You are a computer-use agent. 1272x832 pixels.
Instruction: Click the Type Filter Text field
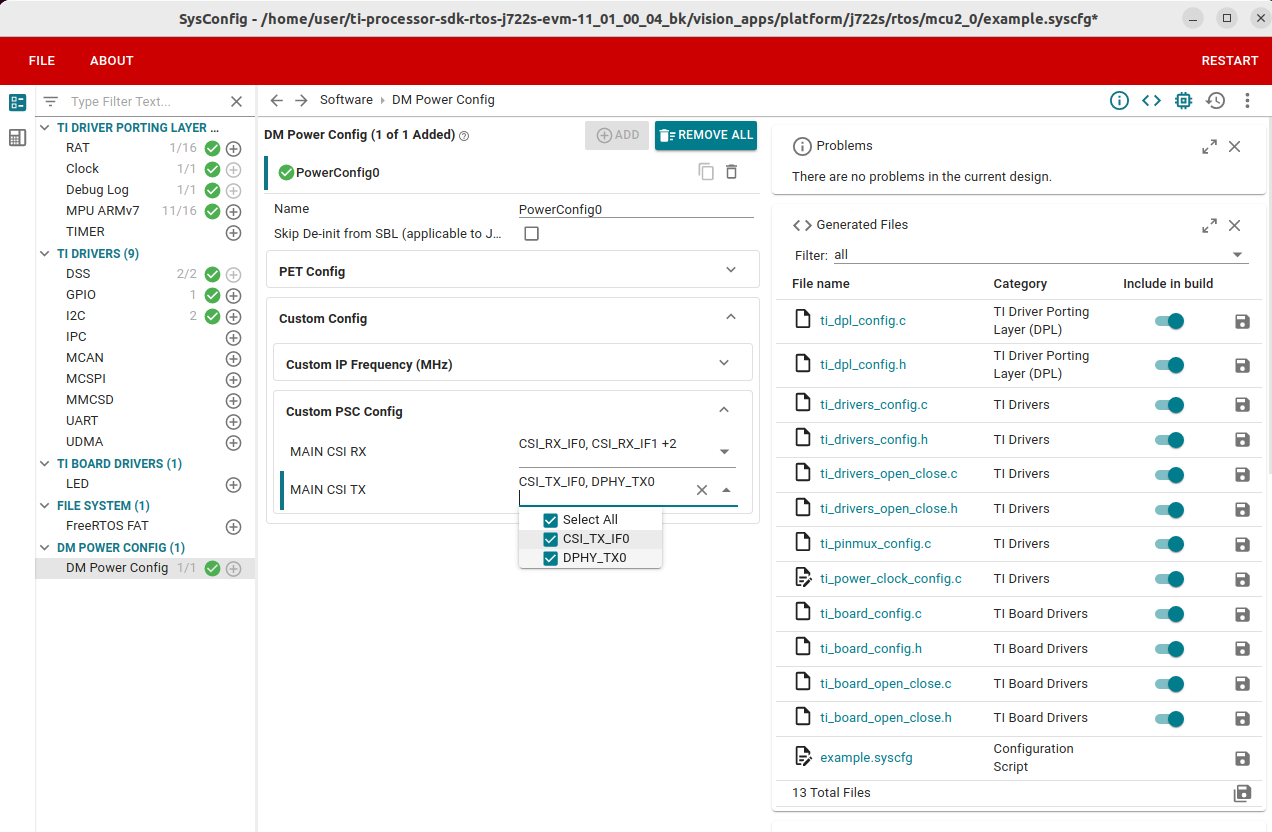pos(147,101)
